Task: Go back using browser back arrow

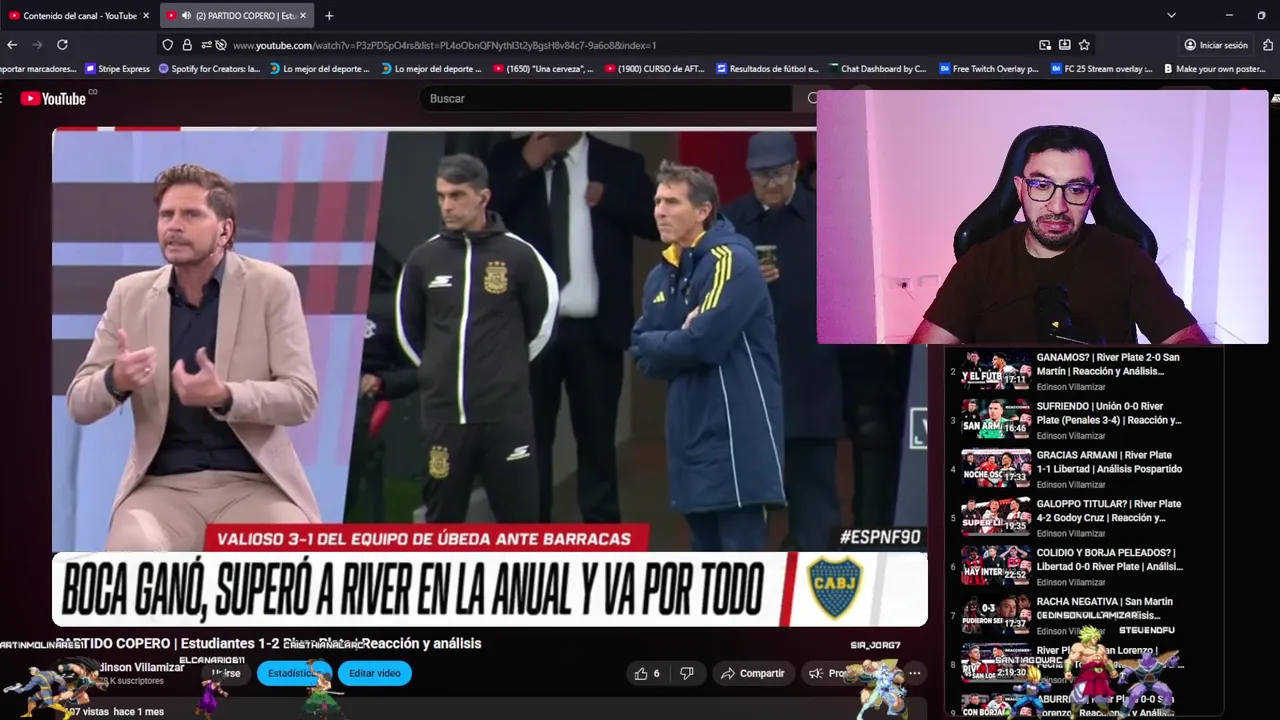Action: [x=12, y=45]
